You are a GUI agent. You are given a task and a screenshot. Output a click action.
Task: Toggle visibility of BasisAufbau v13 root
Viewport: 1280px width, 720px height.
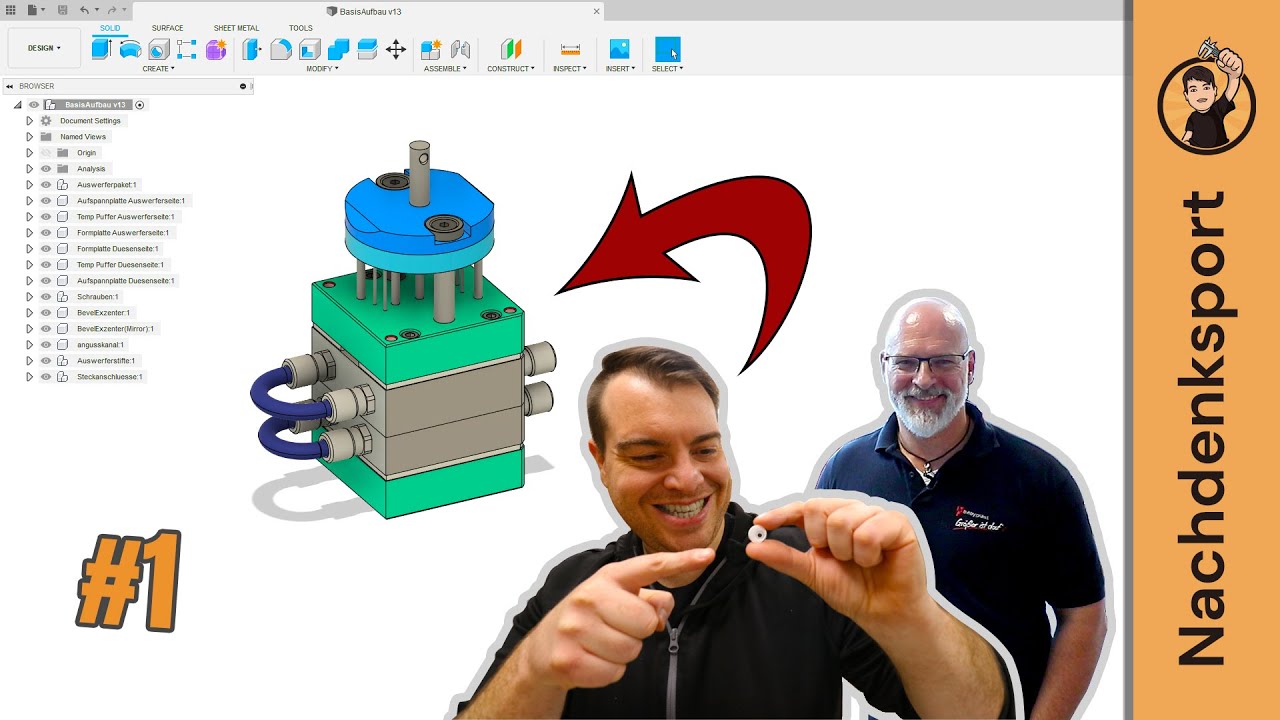point(34,105)
